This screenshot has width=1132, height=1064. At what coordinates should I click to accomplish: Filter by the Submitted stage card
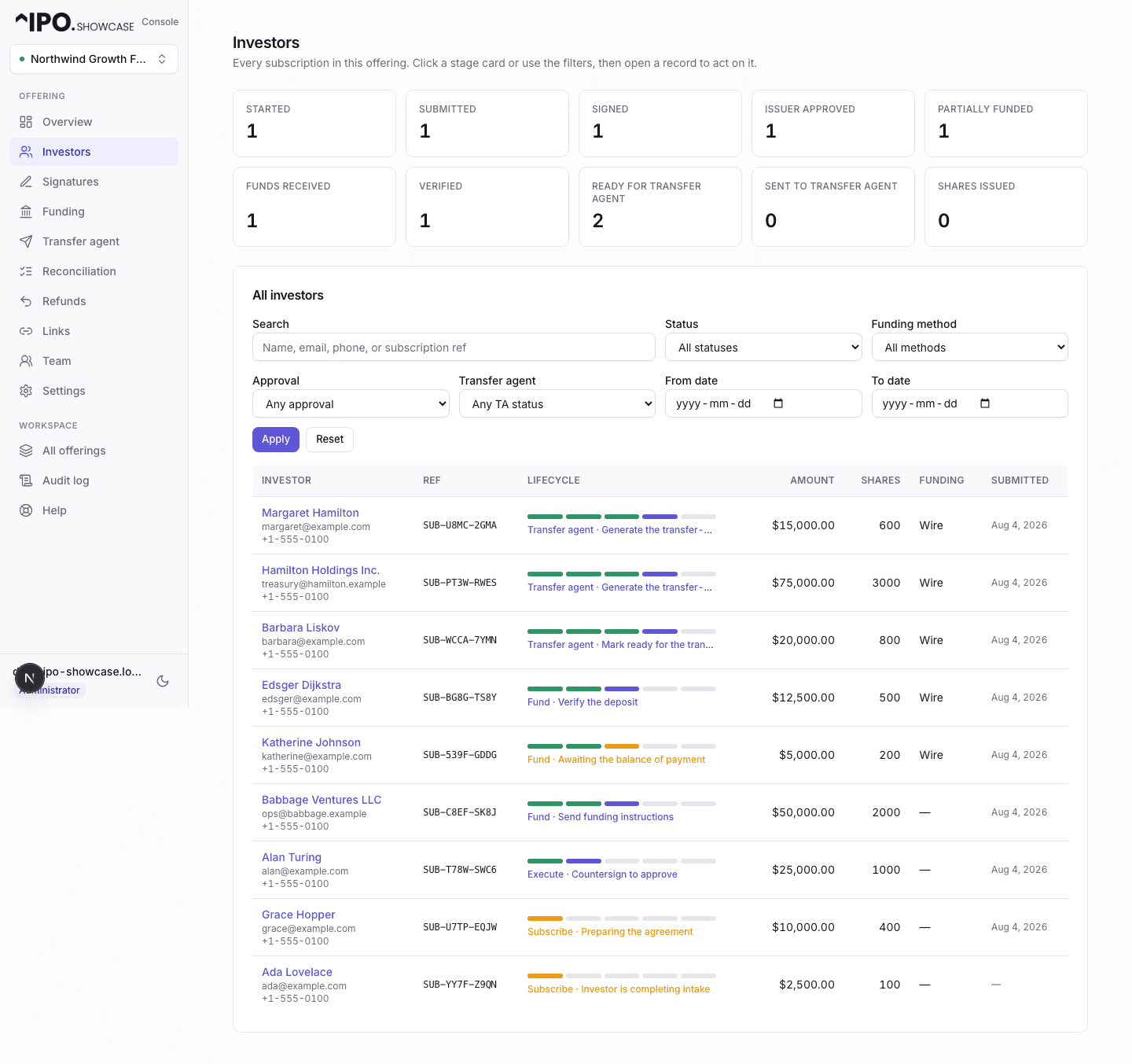click(487, 123)
